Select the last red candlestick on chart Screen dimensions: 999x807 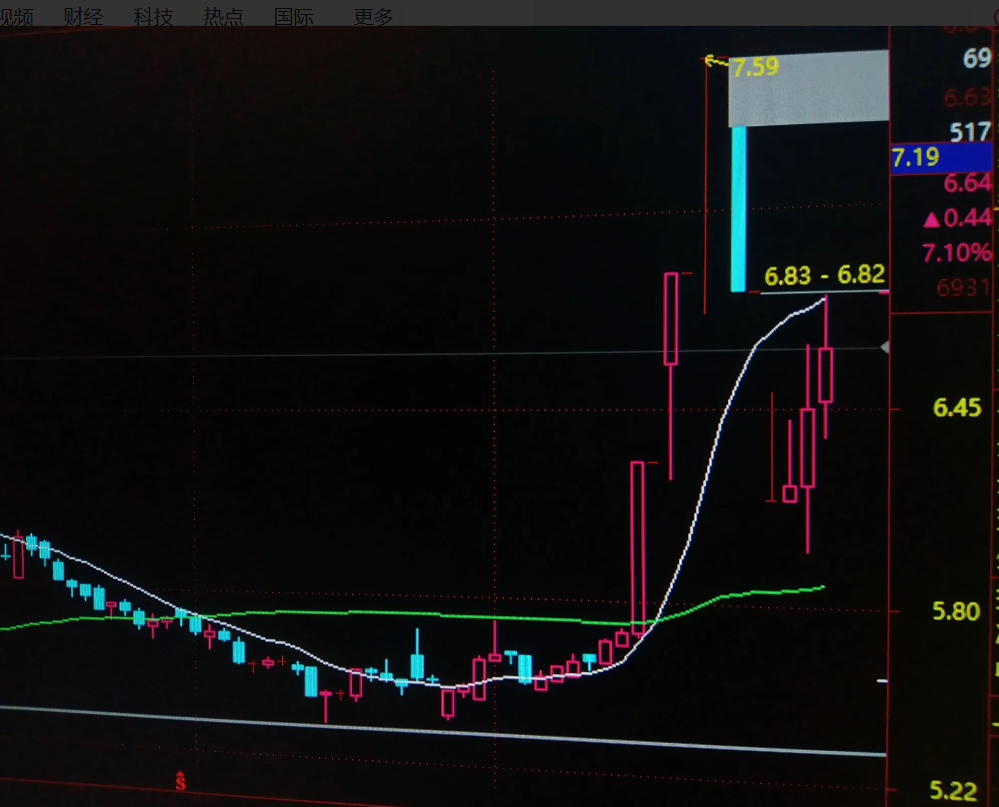(825, 375)
